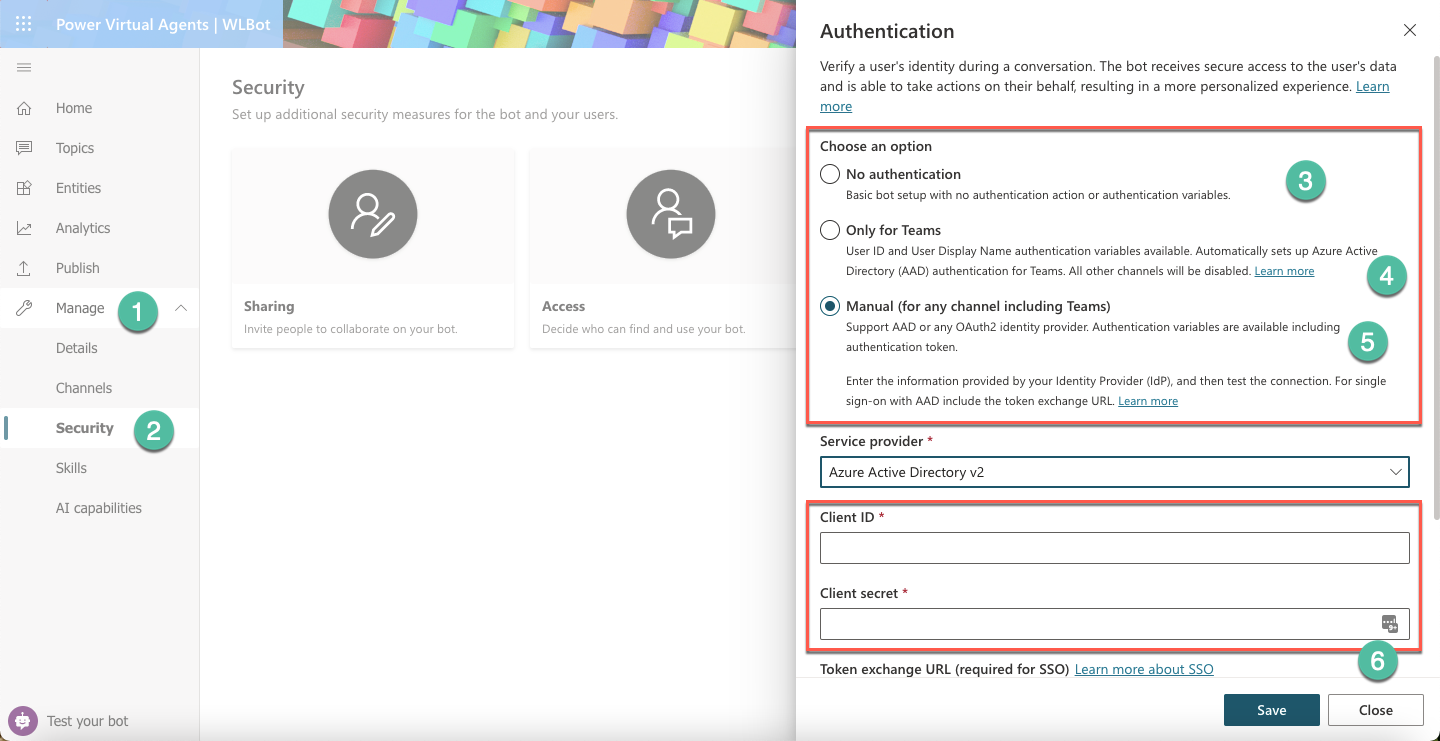Close the Authentication panel with X

(1410, 30)
